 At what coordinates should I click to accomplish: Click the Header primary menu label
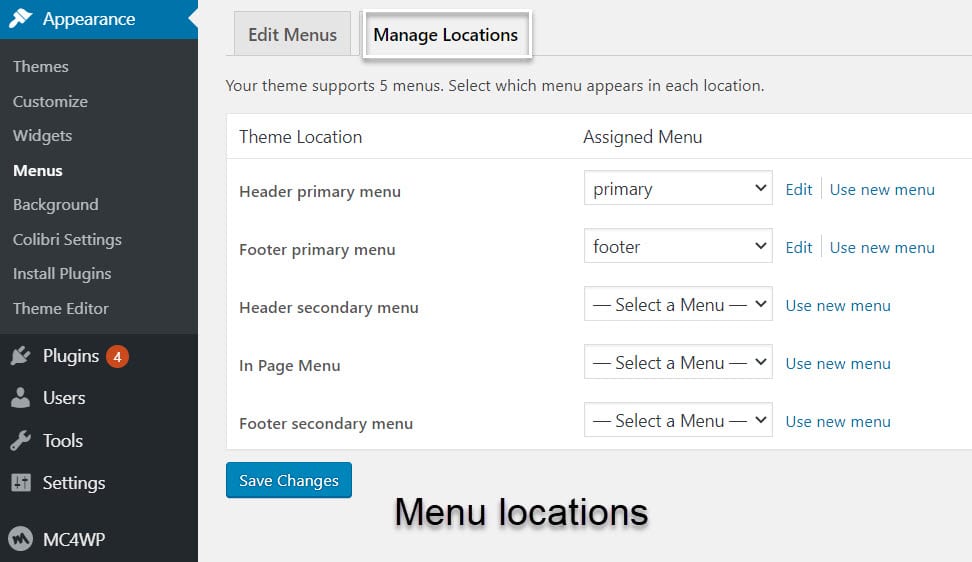click(x=320, y=192)
